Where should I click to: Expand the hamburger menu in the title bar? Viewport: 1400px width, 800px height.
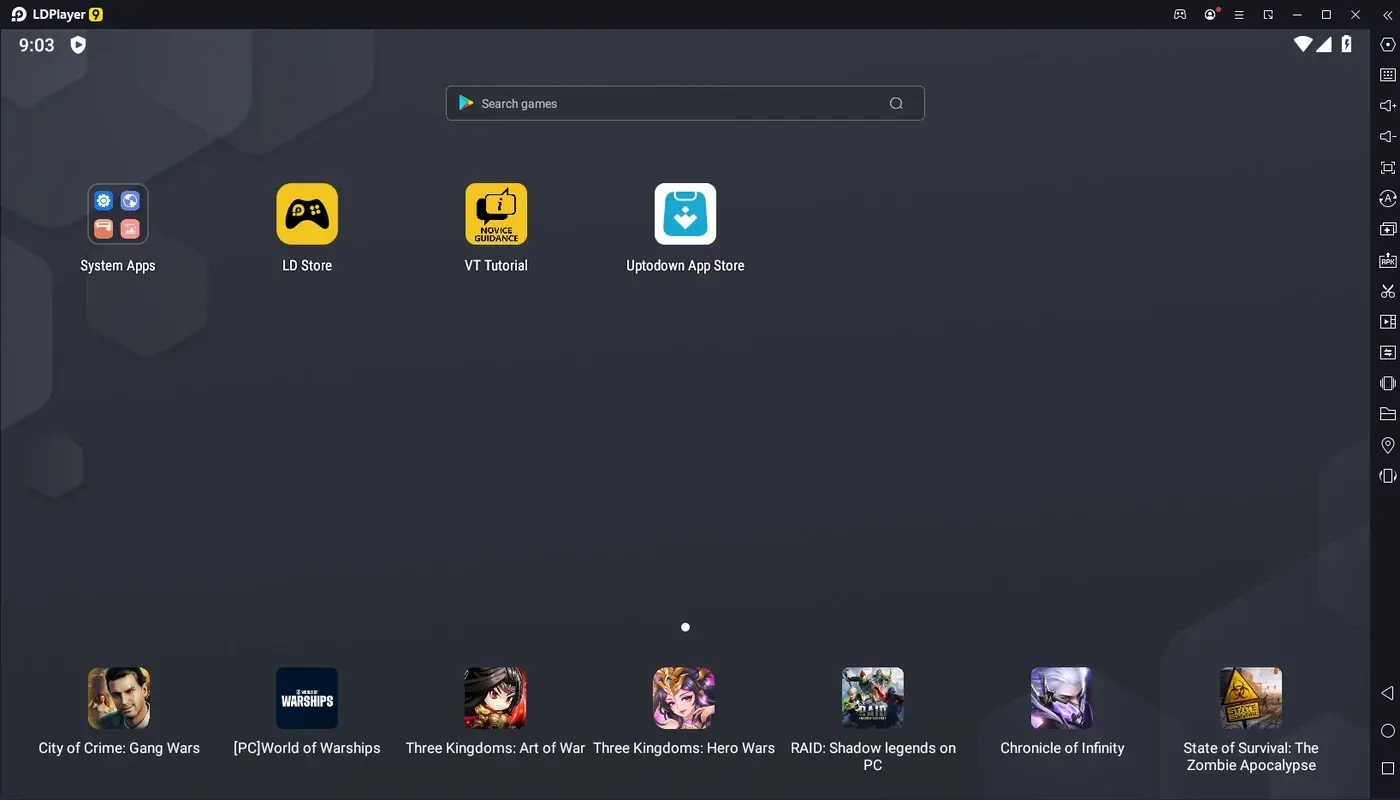1238,14
